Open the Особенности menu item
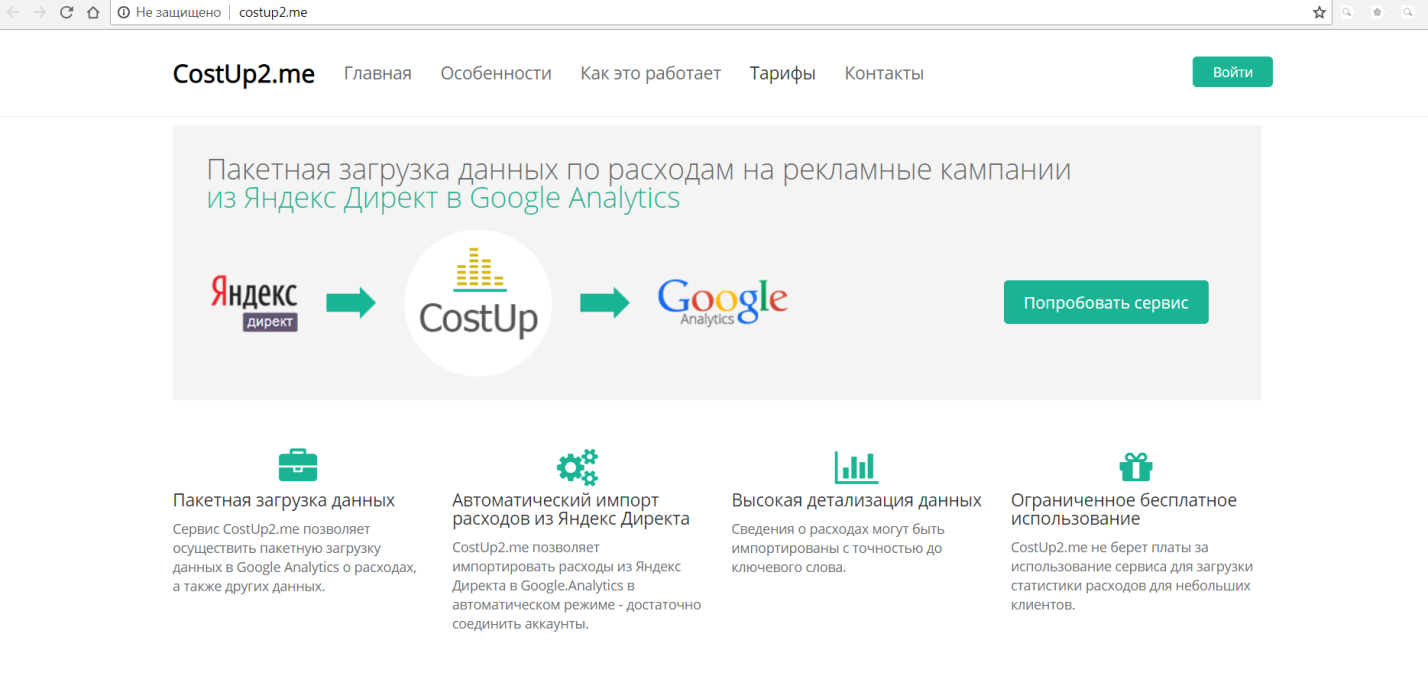This screenshot has height=679, width=1428. 496,73
